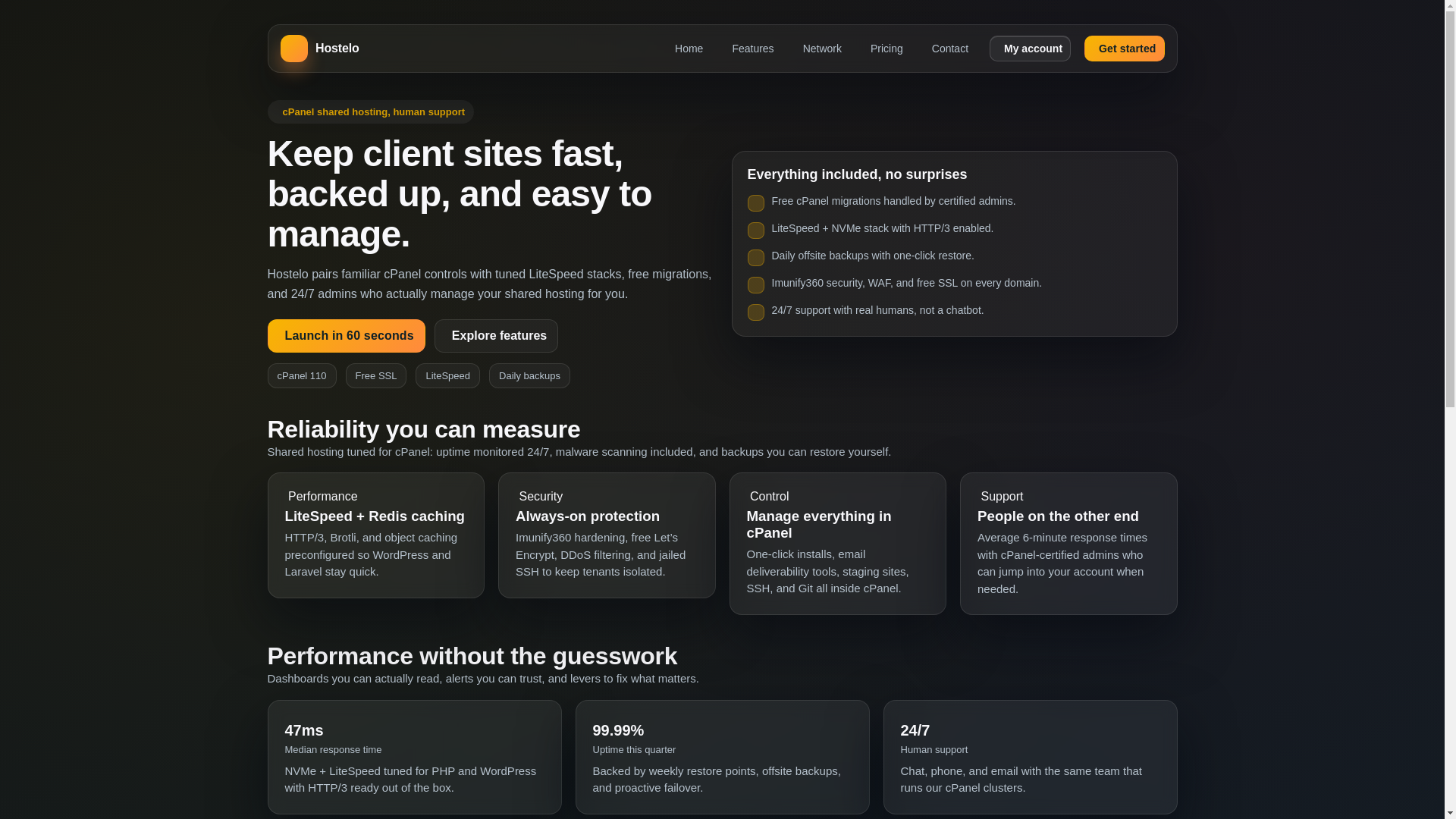Image resolution: width=1456 pixels, height=819 pixels.
Task: Click the Hostelo orange logo icon
Action: coord(293,49)
